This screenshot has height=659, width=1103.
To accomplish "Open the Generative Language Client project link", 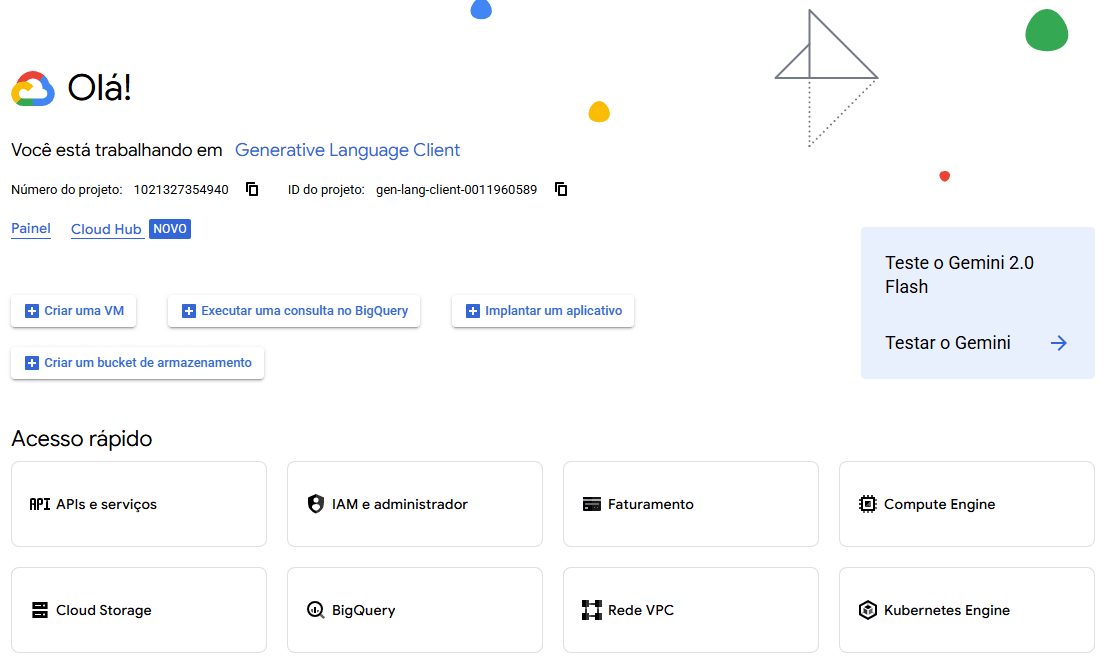I will pyautogui.click(x=348, y=150).
